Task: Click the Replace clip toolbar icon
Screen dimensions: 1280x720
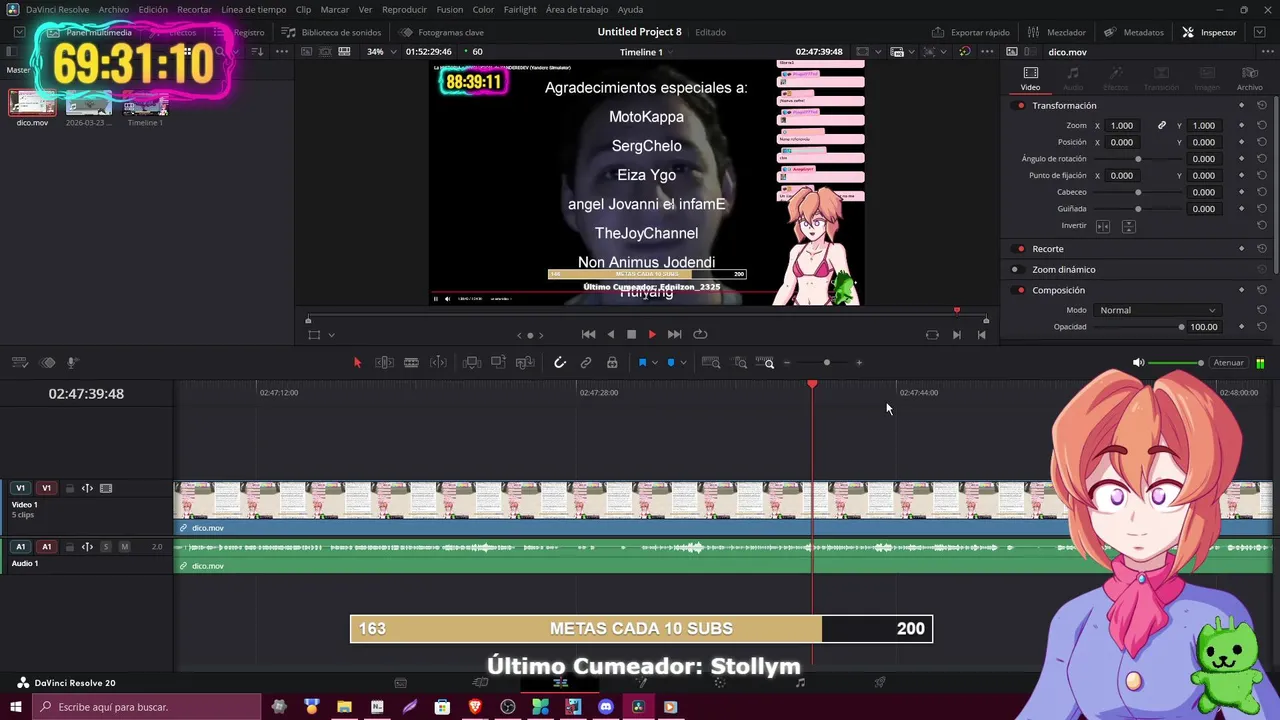Action: pos(525,362)
